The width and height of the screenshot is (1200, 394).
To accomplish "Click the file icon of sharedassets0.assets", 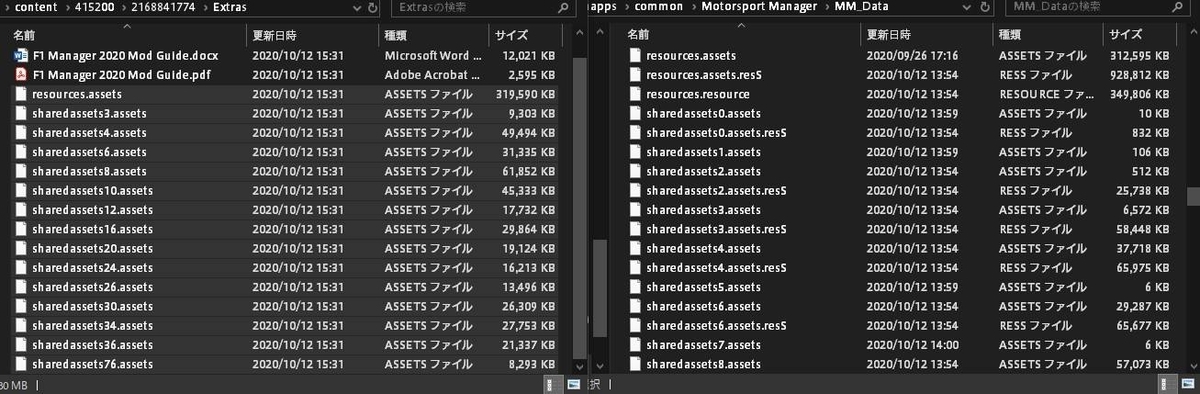I will (x=634, y=113).
